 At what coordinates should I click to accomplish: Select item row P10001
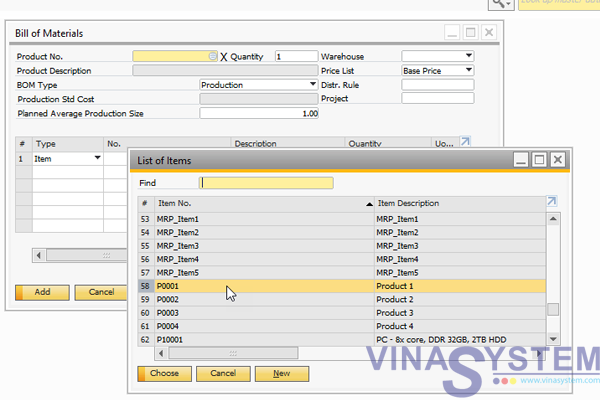coord(342,340)
